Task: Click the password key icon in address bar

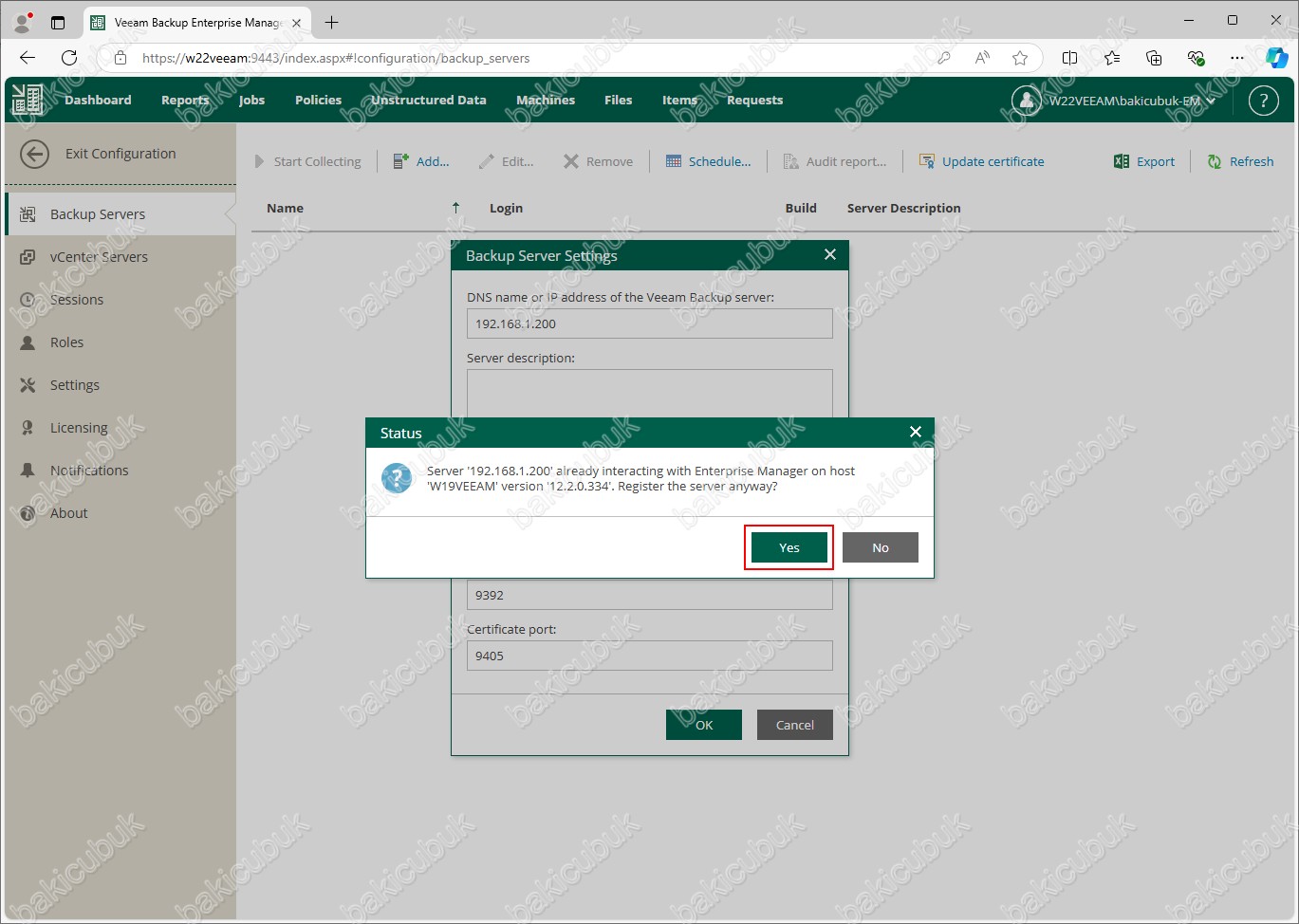Action: 944,58
